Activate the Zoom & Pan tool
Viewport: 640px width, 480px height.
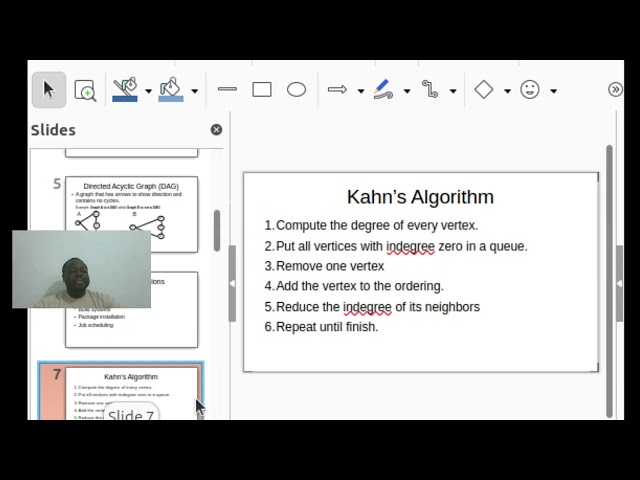pyautogui.click(x=85, y=90)
